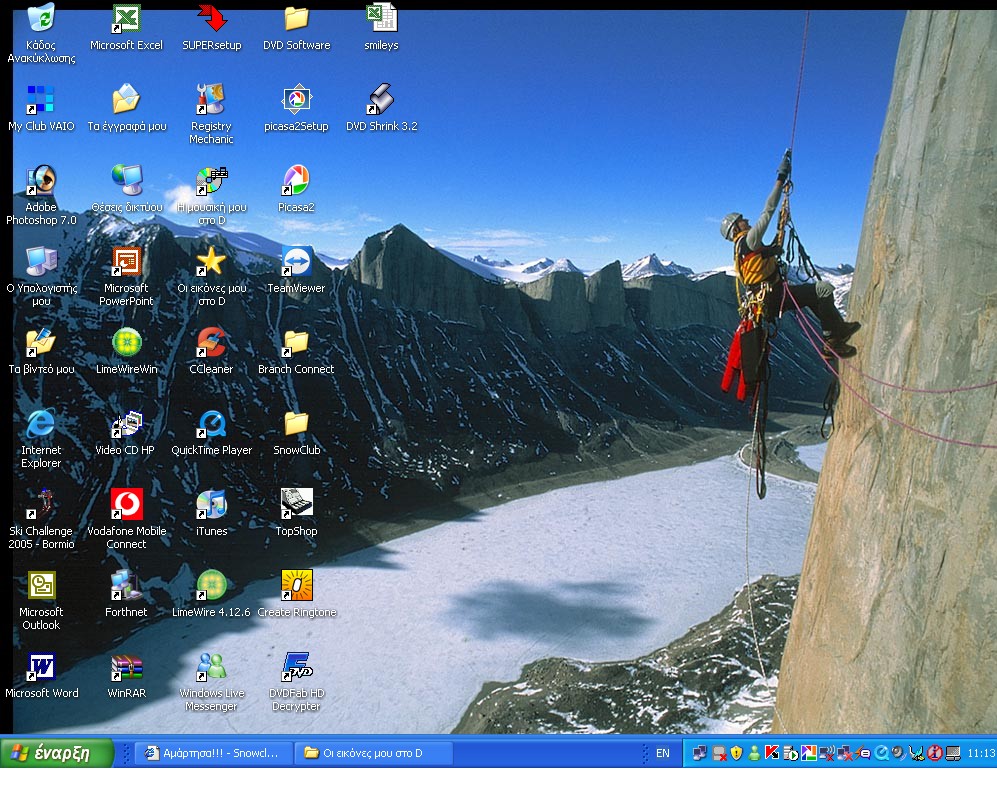Click the Picasa colorful tray icon
997x797 pixels.
(x=809, y=753)
